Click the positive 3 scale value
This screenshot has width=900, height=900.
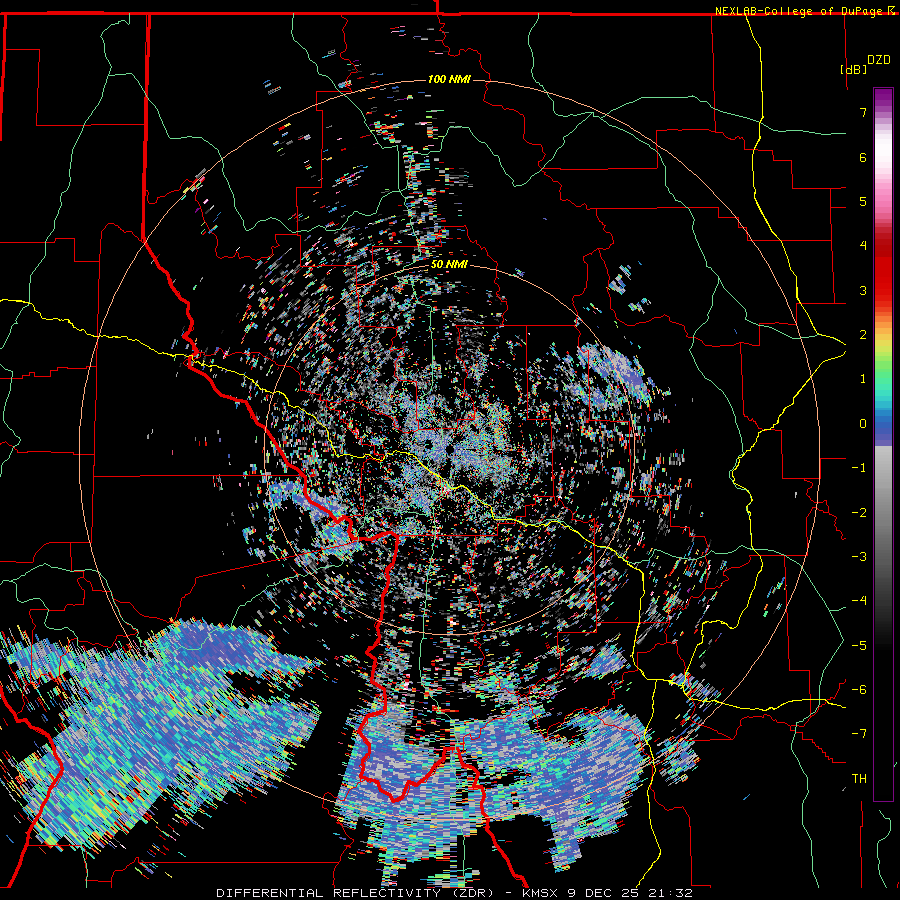(x=863, y=290)
